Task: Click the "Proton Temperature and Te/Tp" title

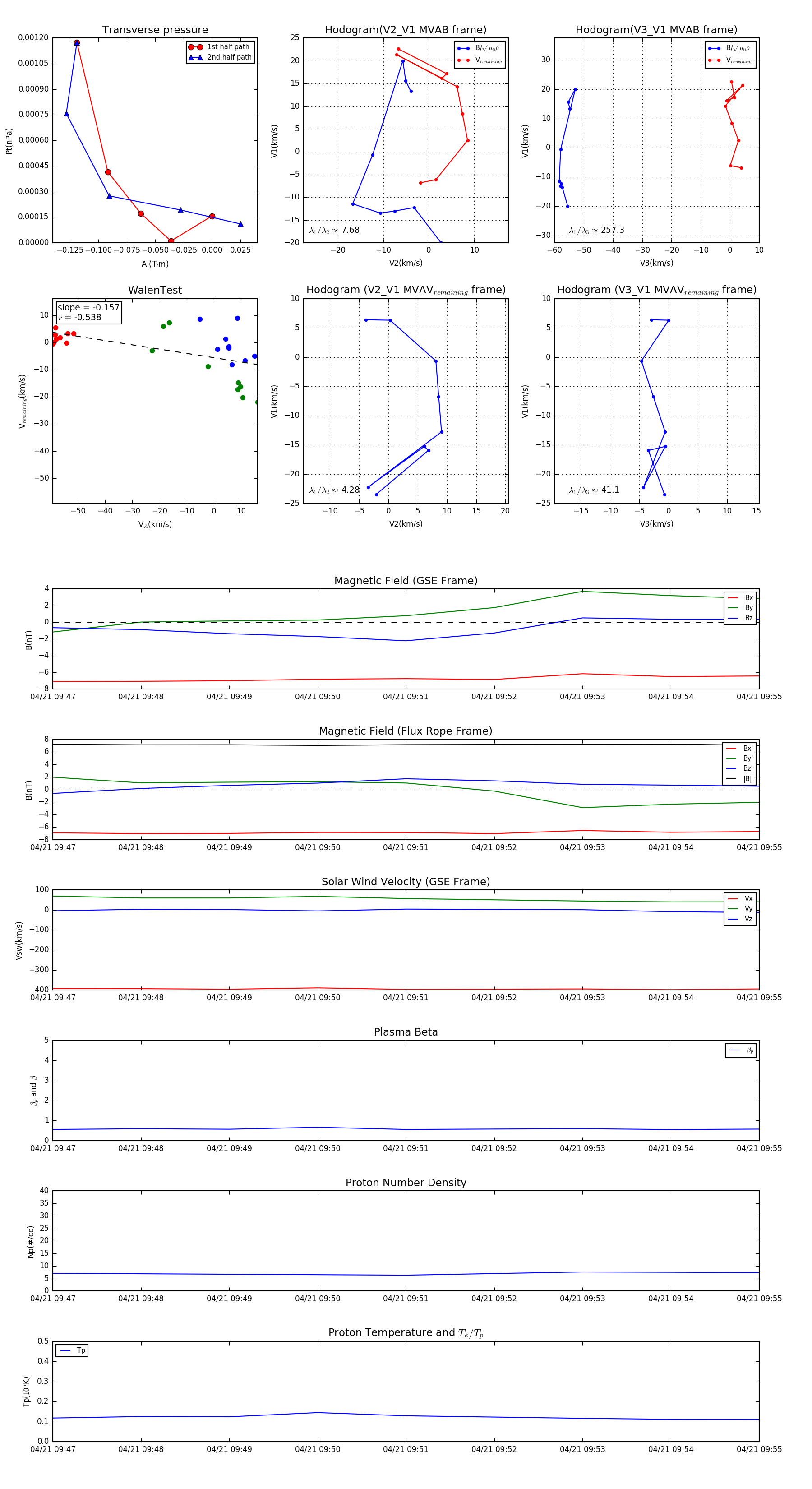Action: tap(406, 1333)
